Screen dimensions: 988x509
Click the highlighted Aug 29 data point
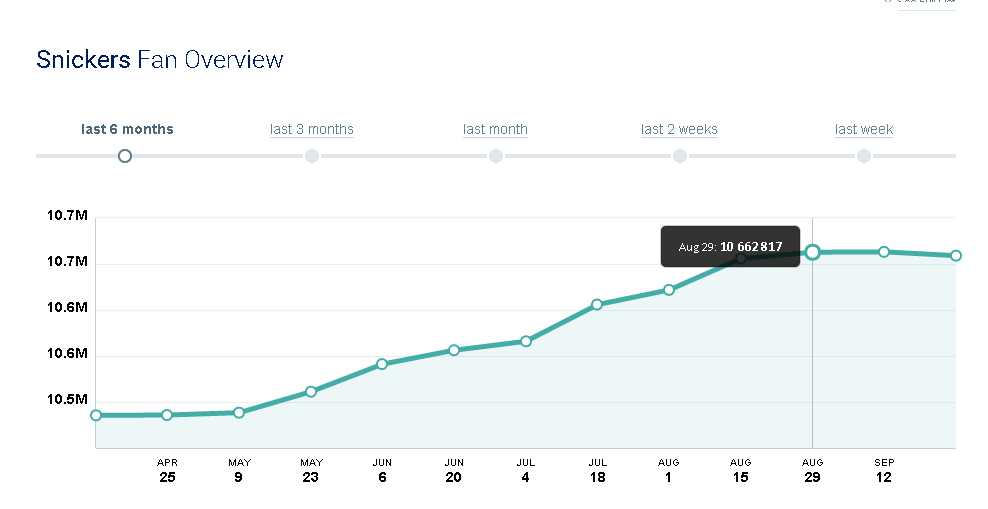[x=813, y=252]
